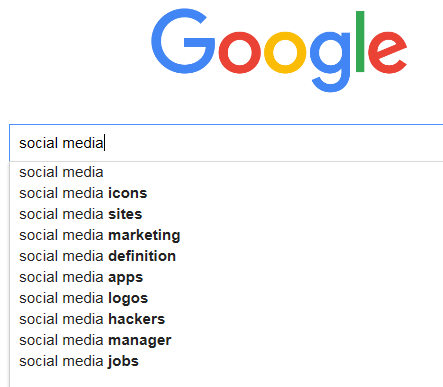
Task: Choose the 'social media icons' suggestion
Action: (226, 193)
